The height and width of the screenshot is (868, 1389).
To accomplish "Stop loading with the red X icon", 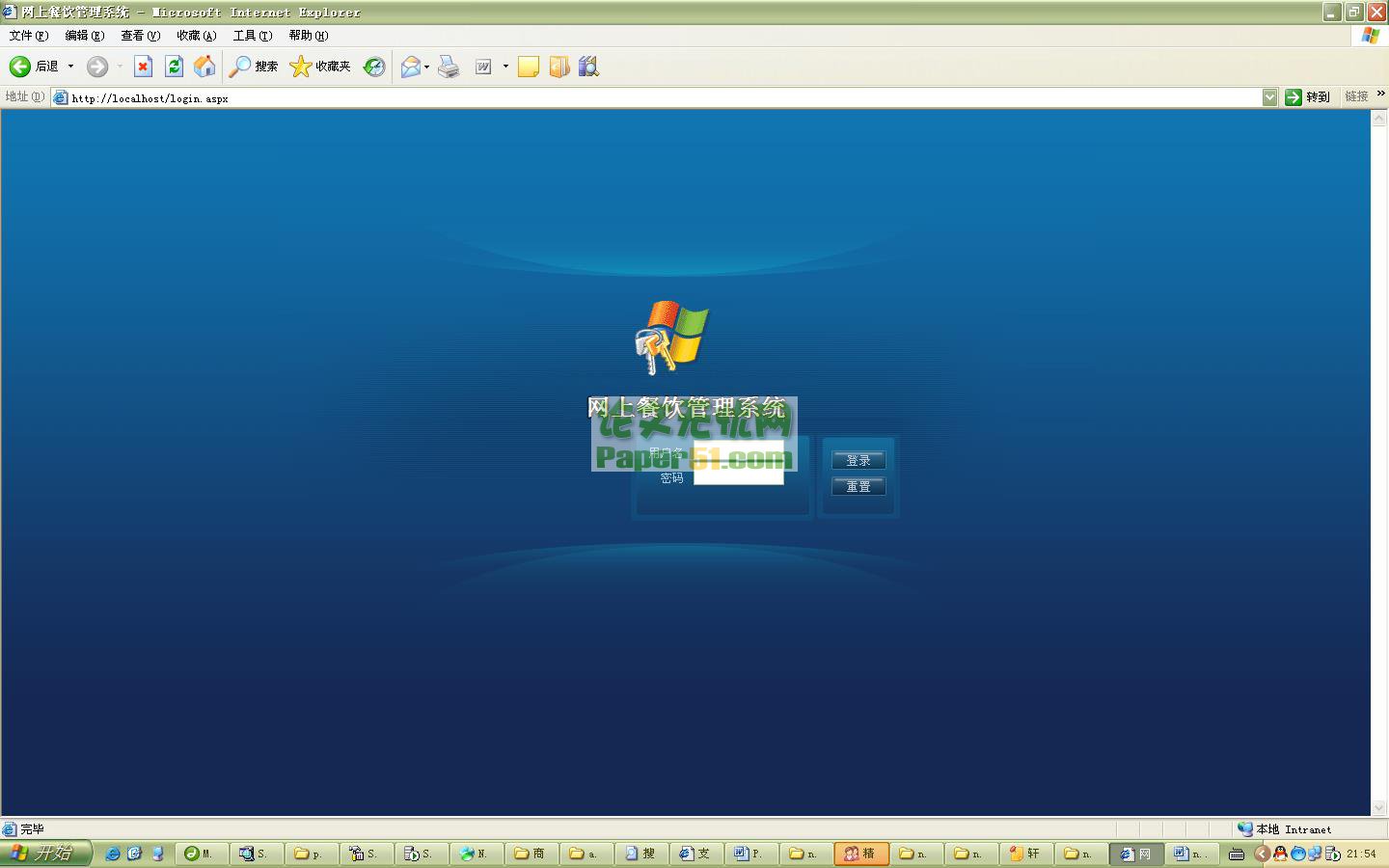I will click(143, 66).
